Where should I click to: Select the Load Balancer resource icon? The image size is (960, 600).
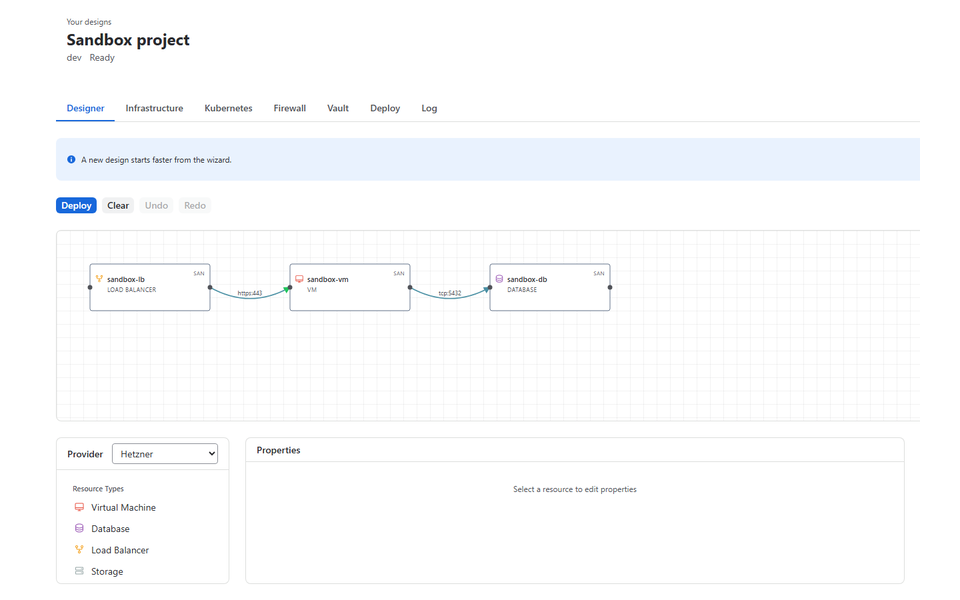79,549
